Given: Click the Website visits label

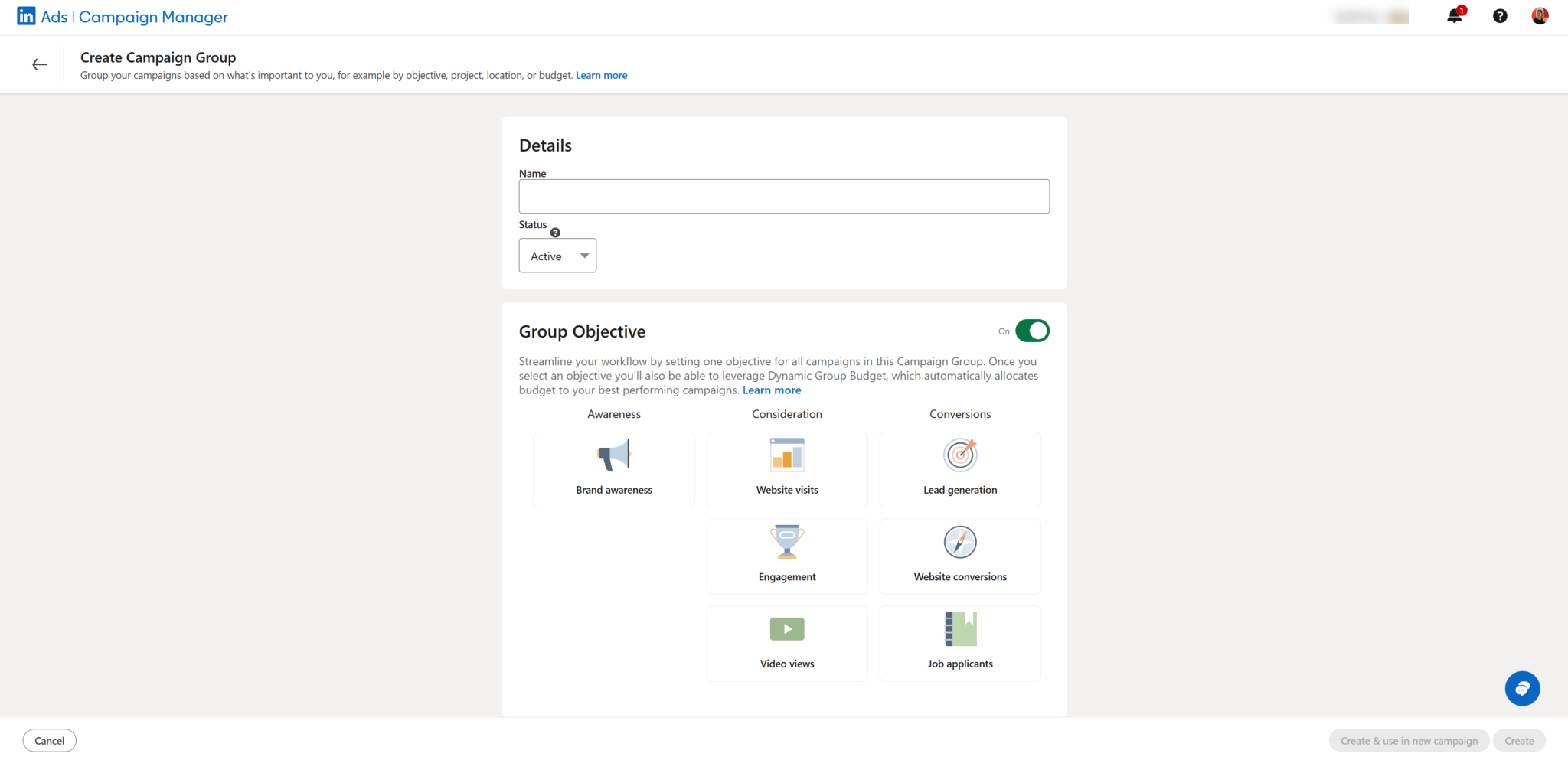Looking at the screenshot, I should pyautogui.click(x=787, y=490).
